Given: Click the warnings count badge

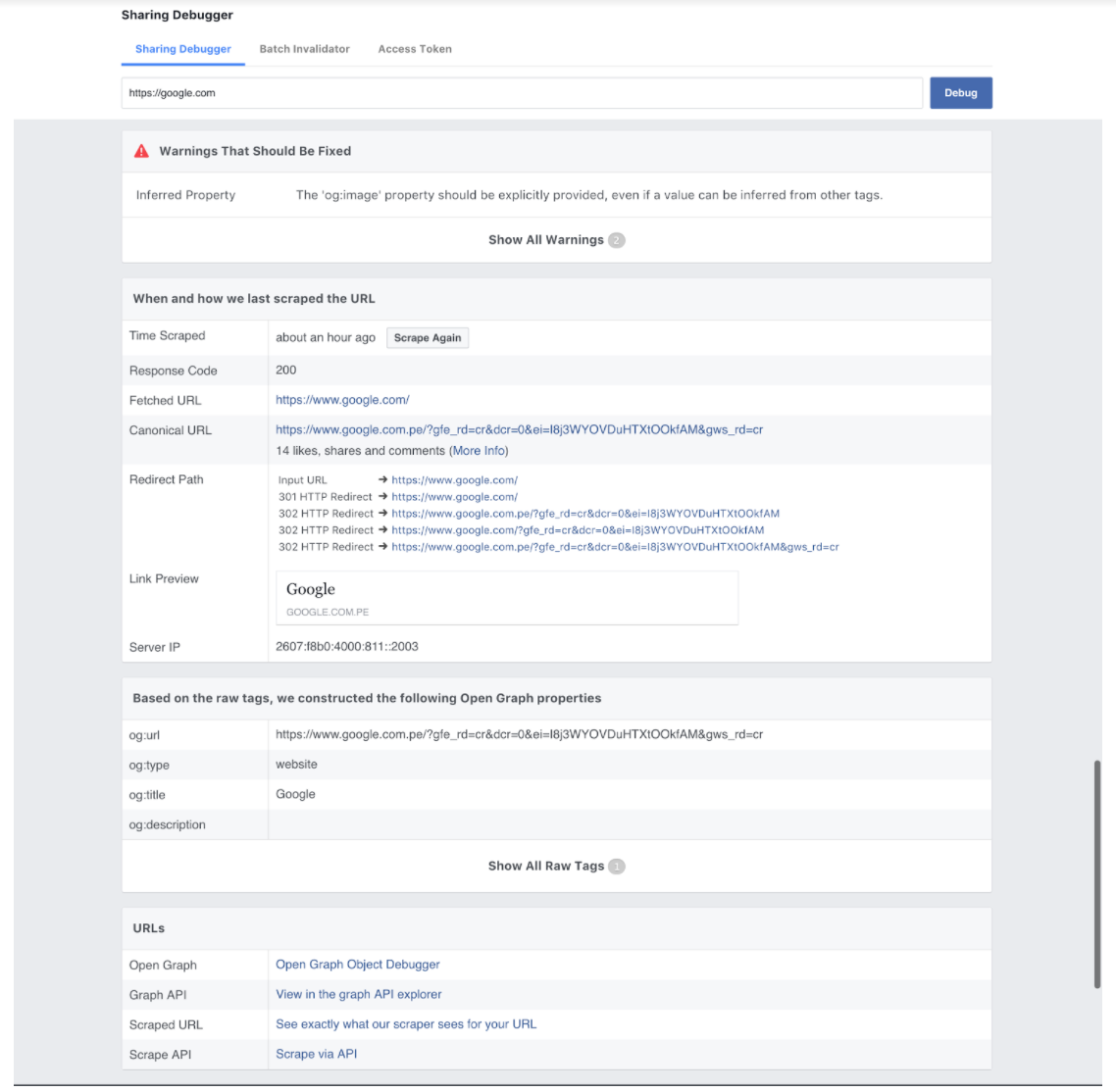Looking at the screenshot, I should click(x=616, y=240).
